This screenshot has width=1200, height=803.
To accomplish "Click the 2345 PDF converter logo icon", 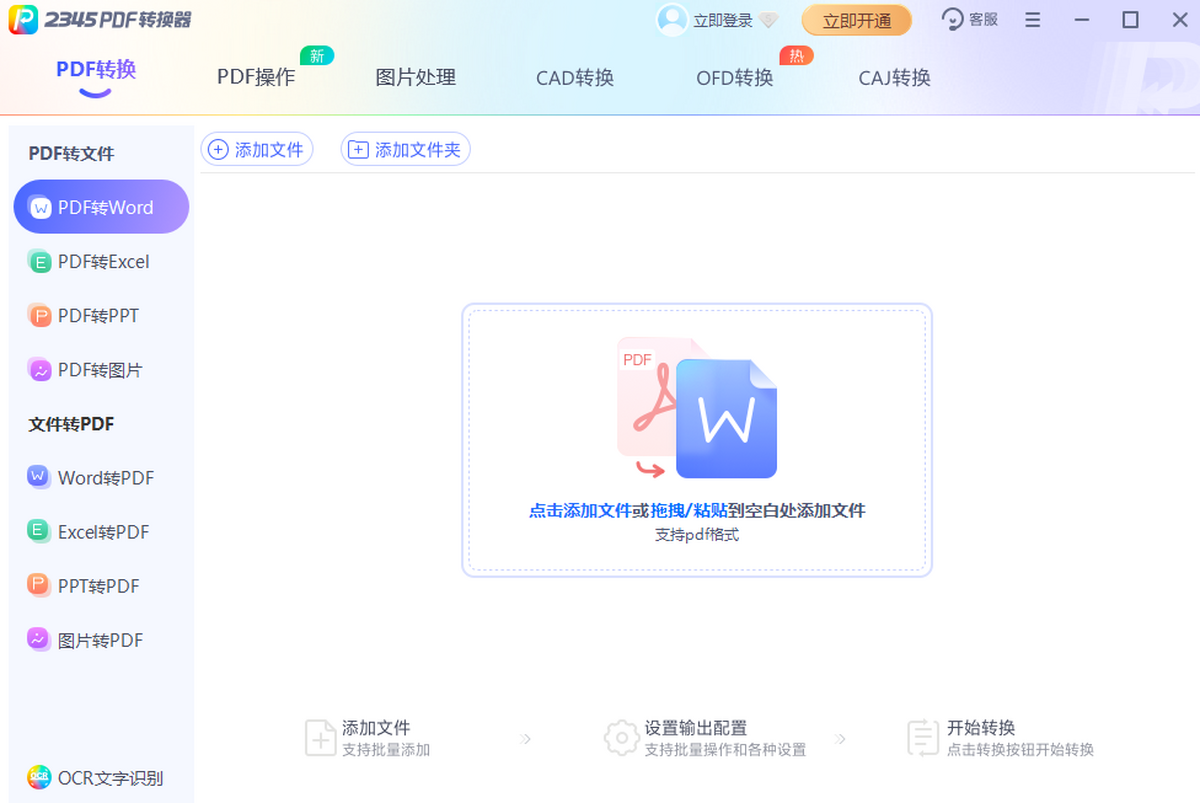I will tap(24, 19).
